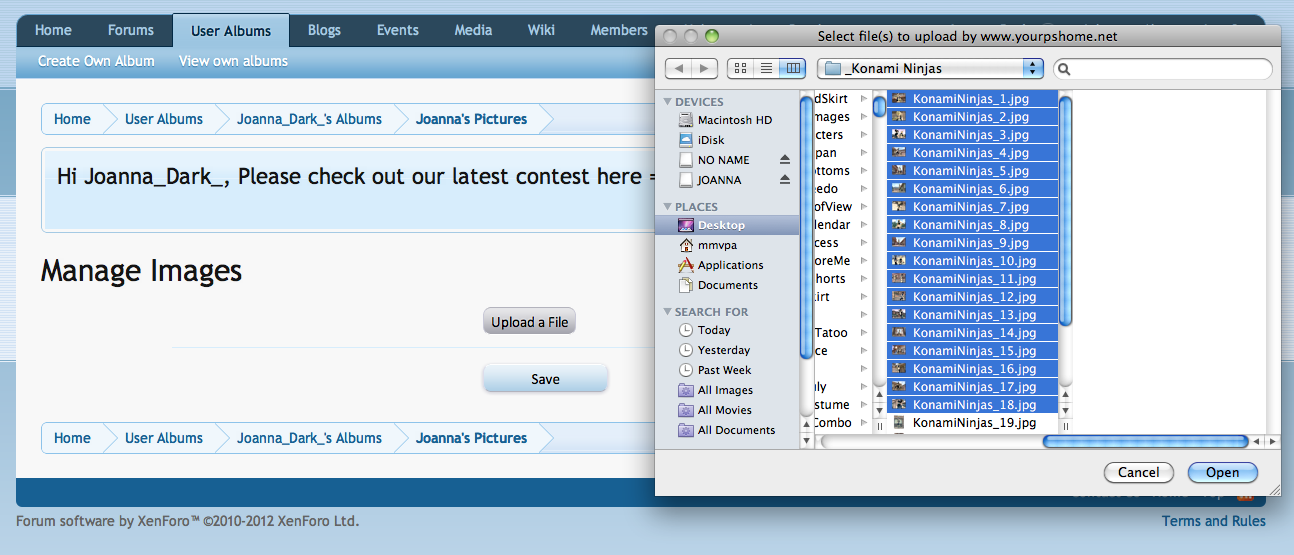The image size is (1294, 555).
Task: Go back with the left arrow button
Action: click(x=678, y=68)
